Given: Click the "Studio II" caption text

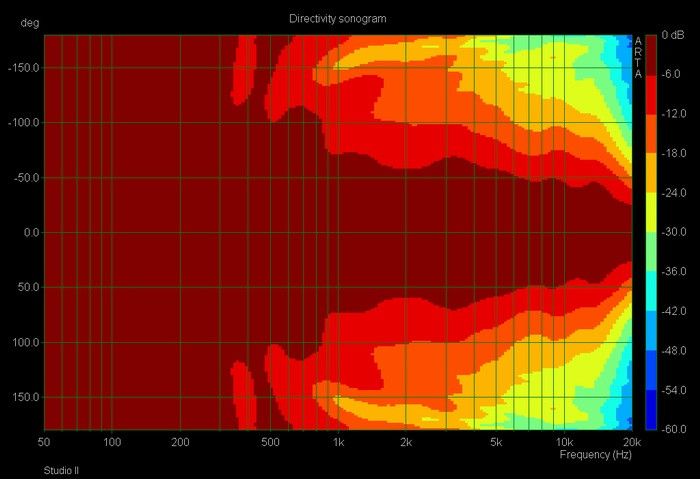Looking at the screenshot, I should 61,471.
